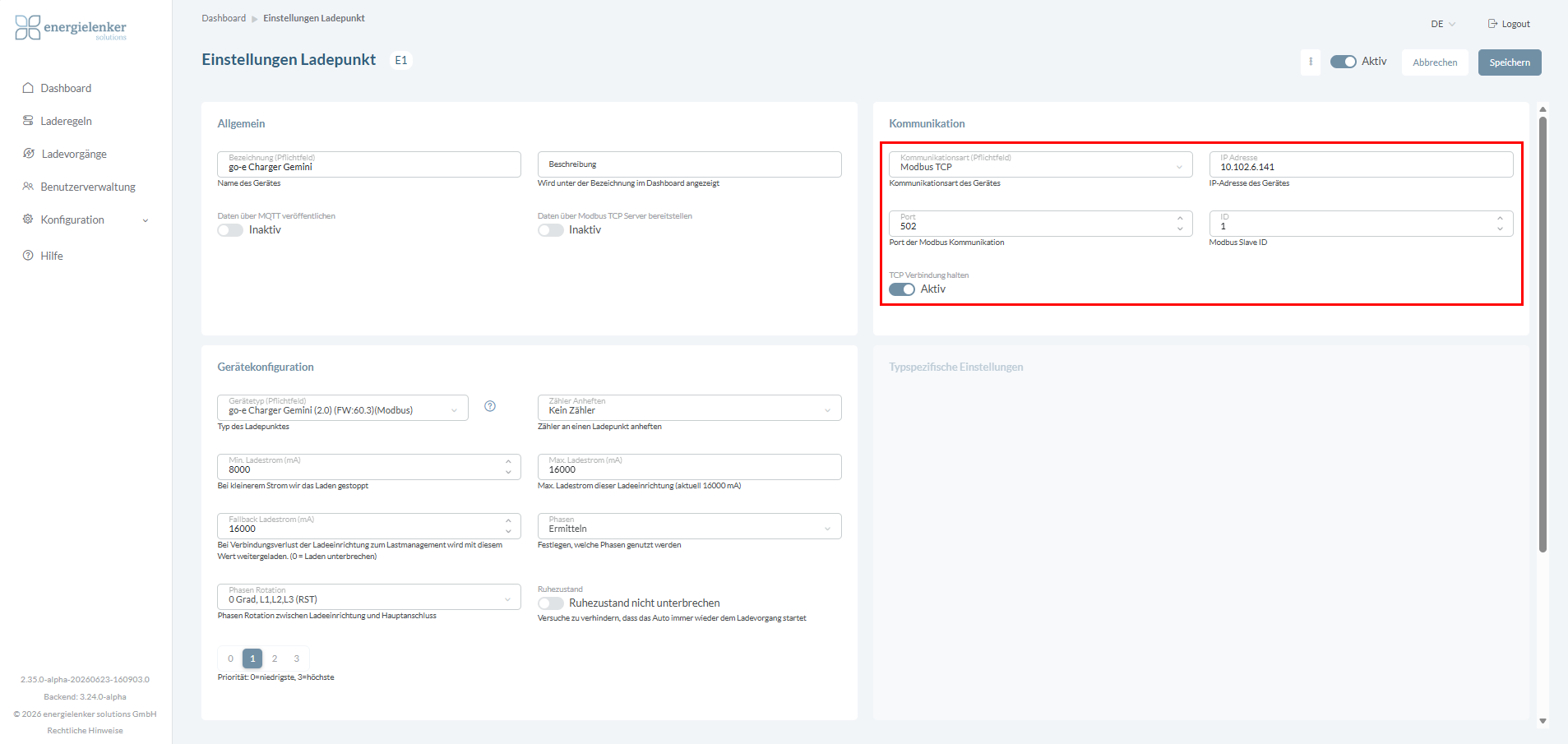Open the Rechtliche Hinweise link
1568x744 pixels.
pos(85,731)
